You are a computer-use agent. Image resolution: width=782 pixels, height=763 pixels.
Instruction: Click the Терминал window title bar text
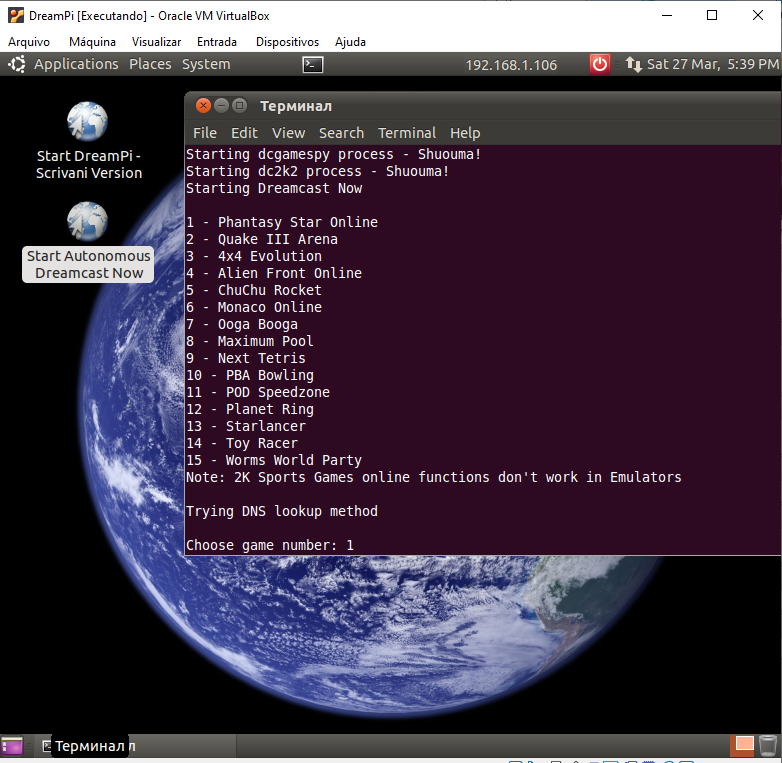click(296, 106)
